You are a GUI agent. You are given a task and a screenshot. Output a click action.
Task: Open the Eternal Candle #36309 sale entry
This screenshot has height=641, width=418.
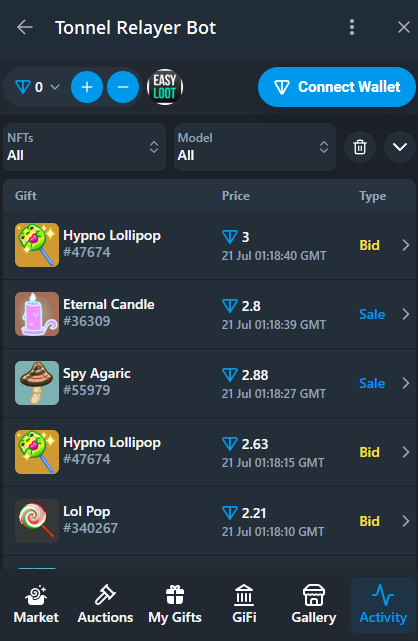pyautogui.click(x=209, y=314)
